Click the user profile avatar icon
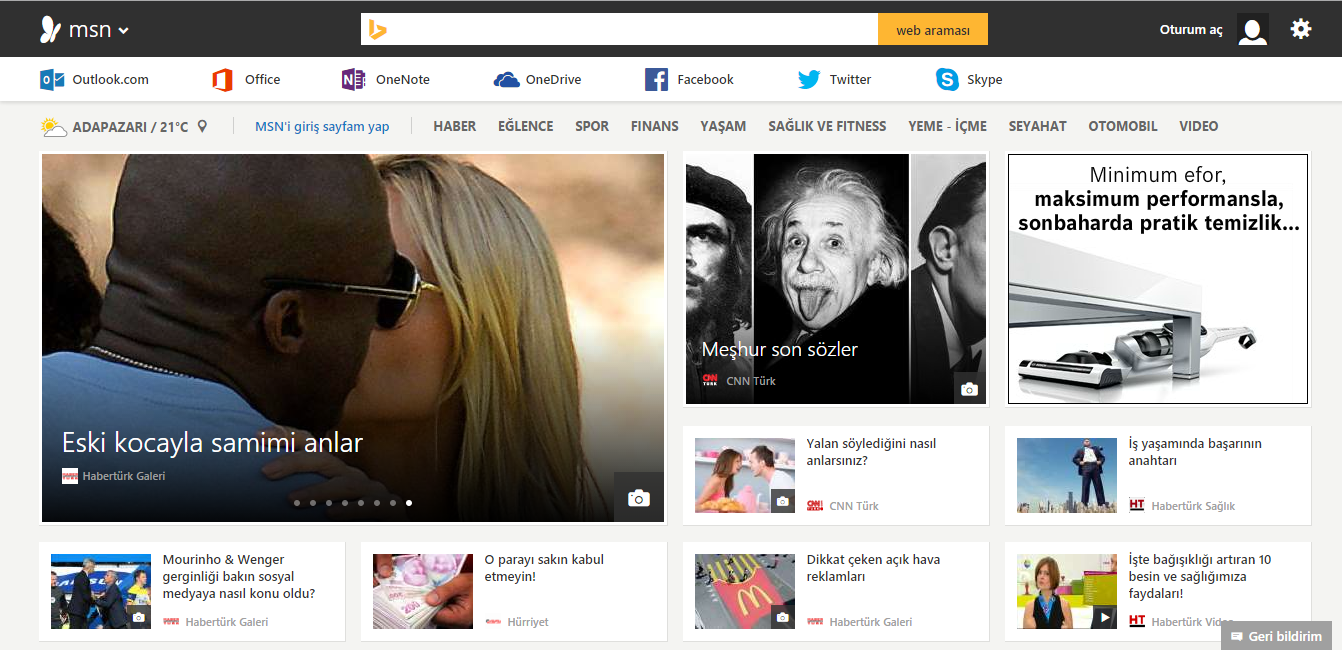The height and width of the screenshot is (650, 1342). (x=1252, y=29)
